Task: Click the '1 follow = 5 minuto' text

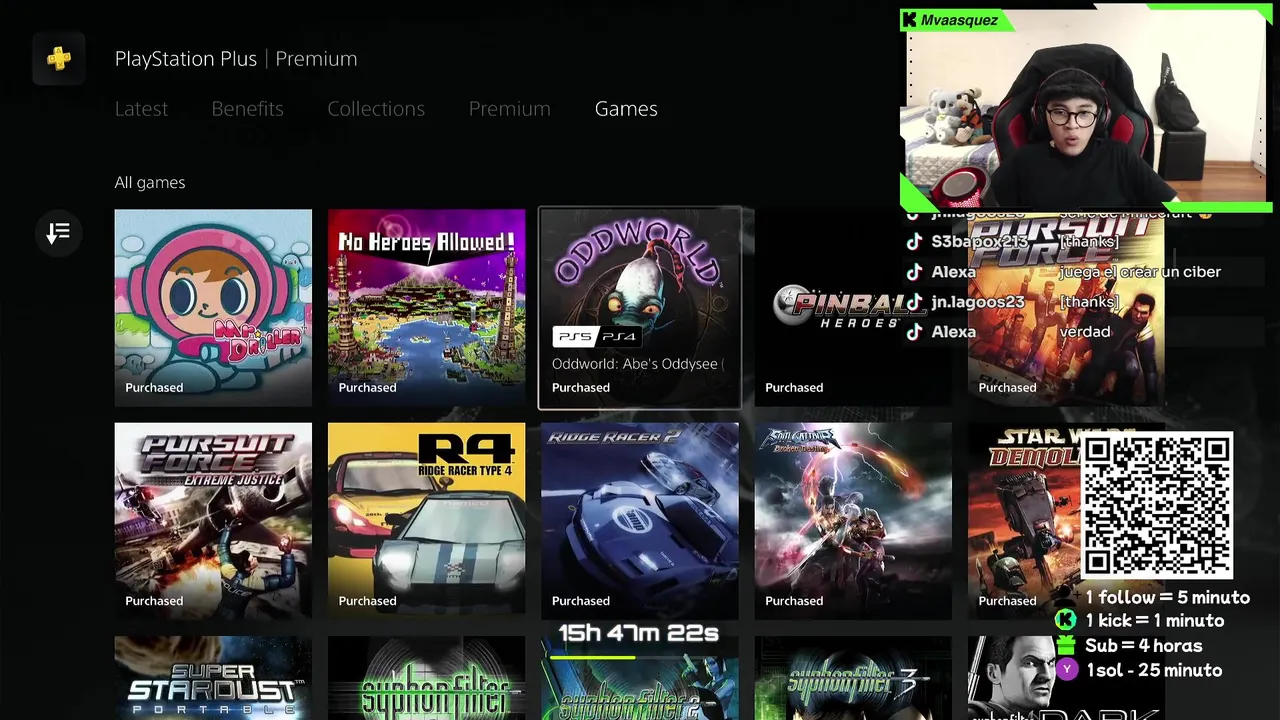Action: 1168,597
